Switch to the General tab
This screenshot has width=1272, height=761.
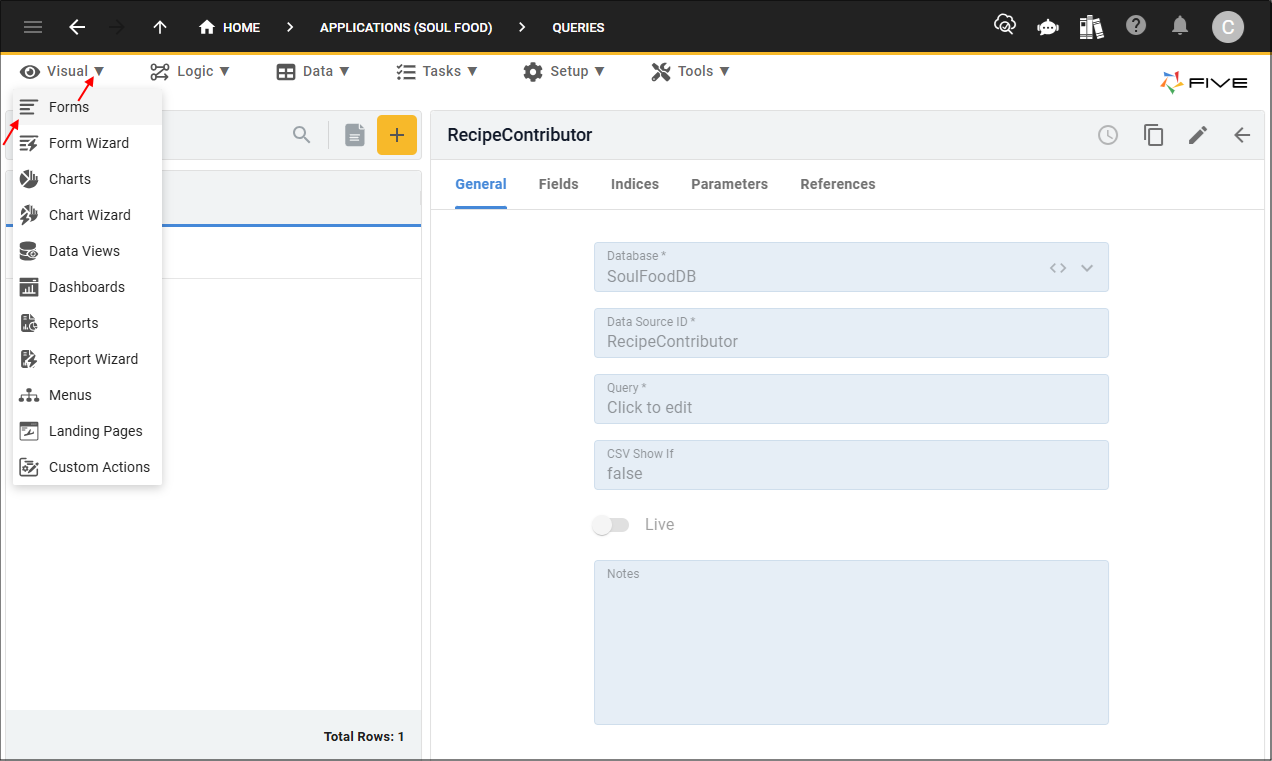pos(481,184)
